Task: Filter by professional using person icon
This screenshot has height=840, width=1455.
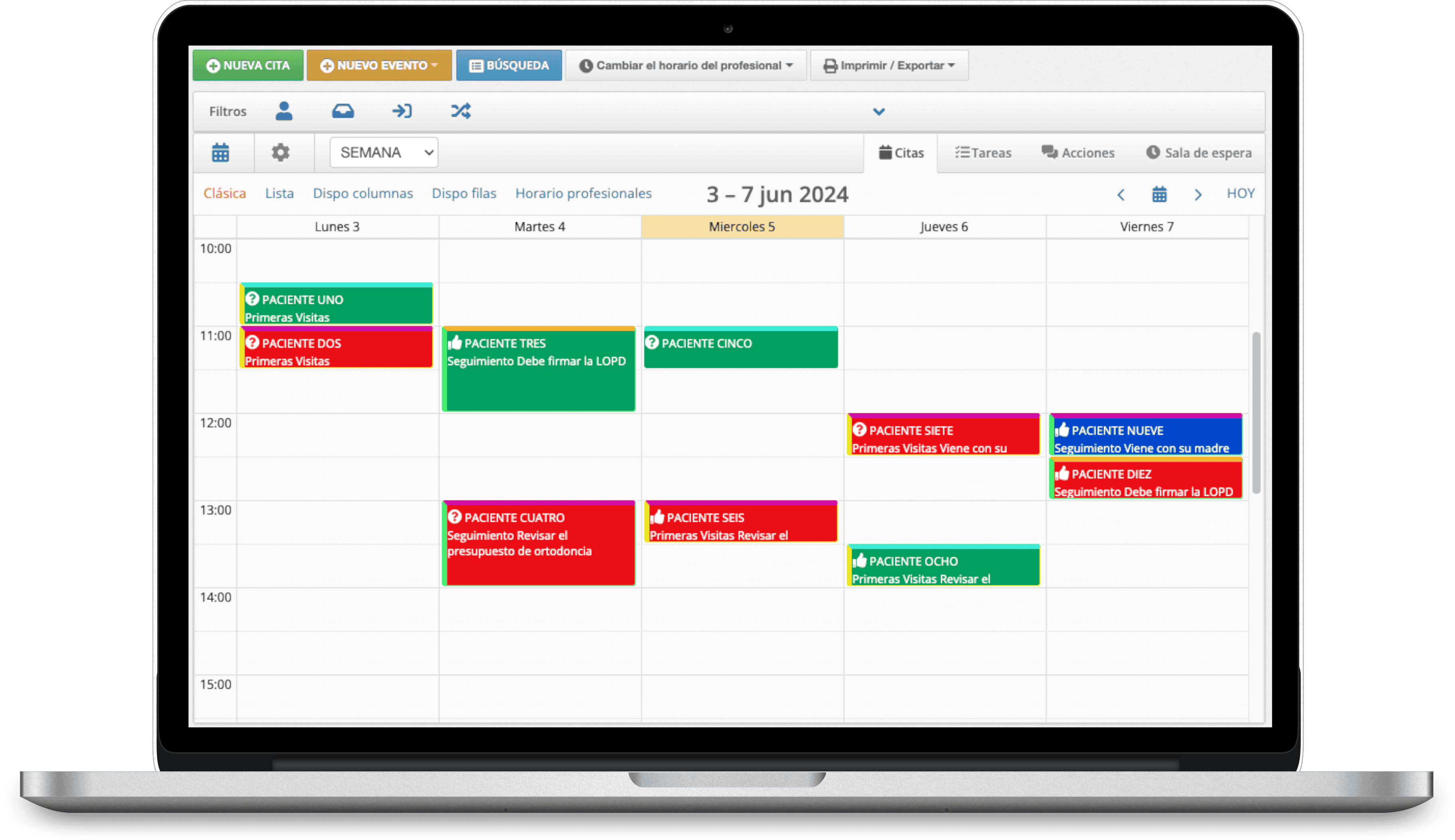Action: point(284,111)
